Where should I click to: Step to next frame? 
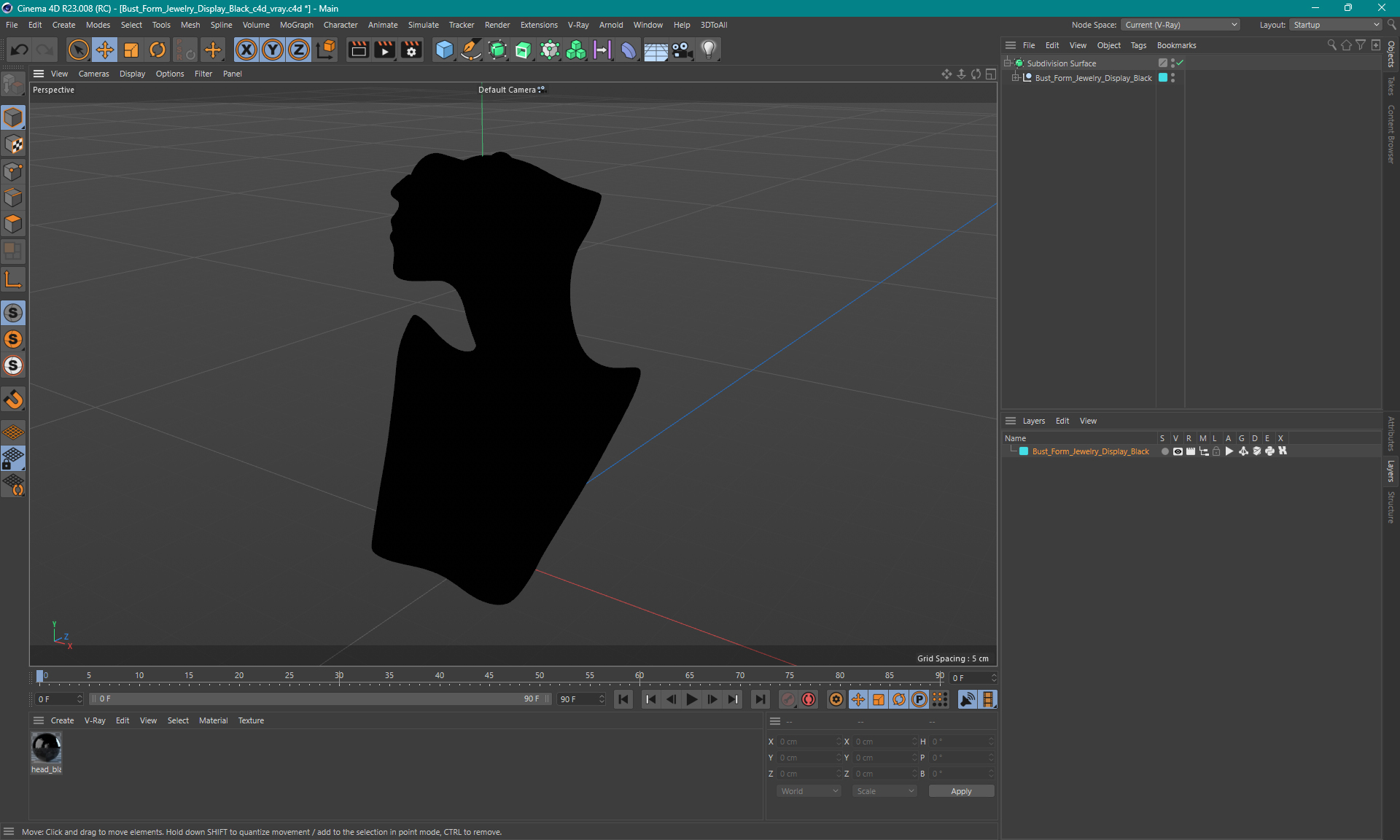click(x=712, y=699)
